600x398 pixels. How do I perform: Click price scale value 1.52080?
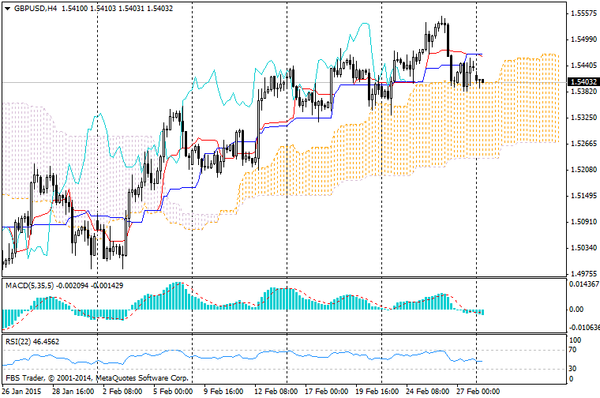(584, 170)
